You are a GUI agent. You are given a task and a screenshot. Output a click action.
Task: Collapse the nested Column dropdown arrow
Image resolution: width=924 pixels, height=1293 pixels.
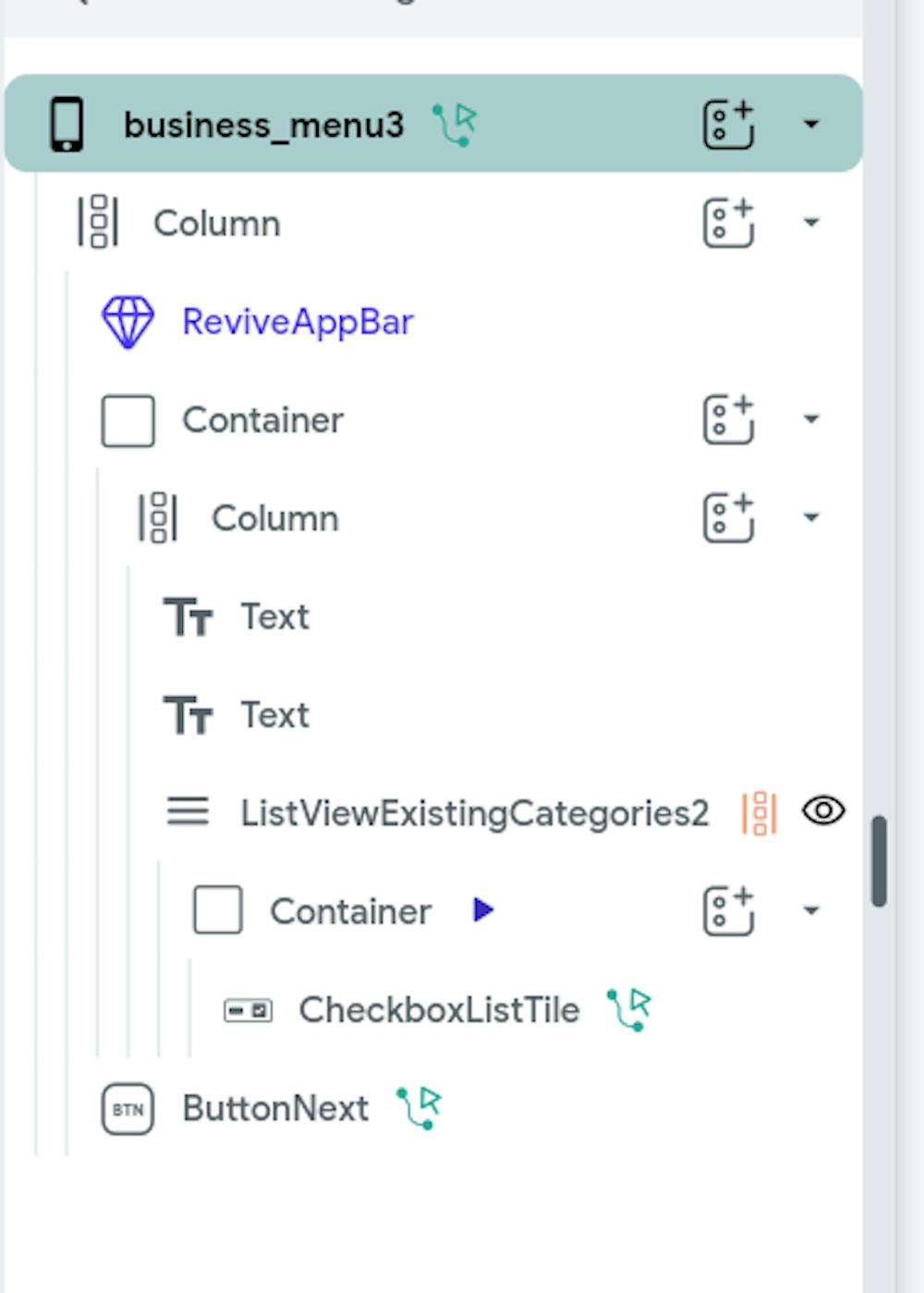click(811, 518)
